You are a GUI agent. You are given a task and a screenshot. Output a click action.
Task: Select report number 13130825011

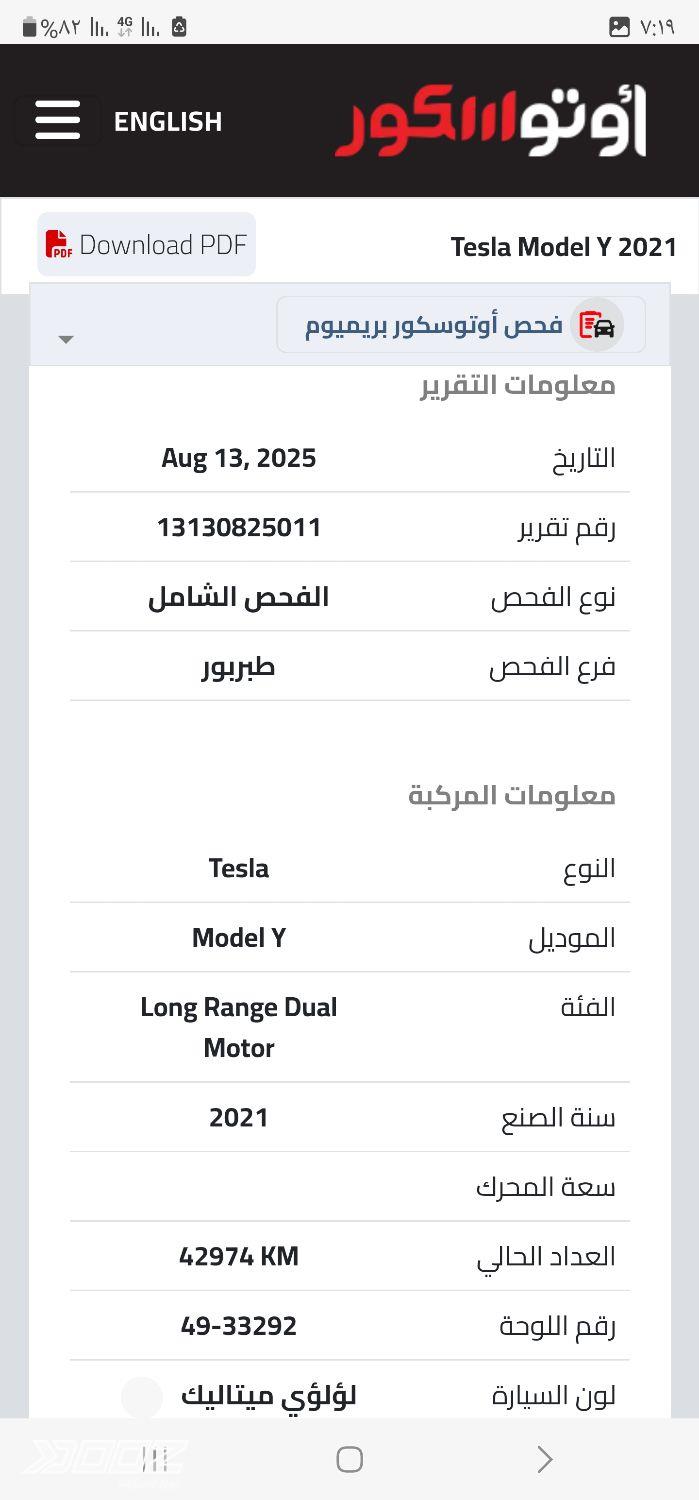[x=239, y=527]
